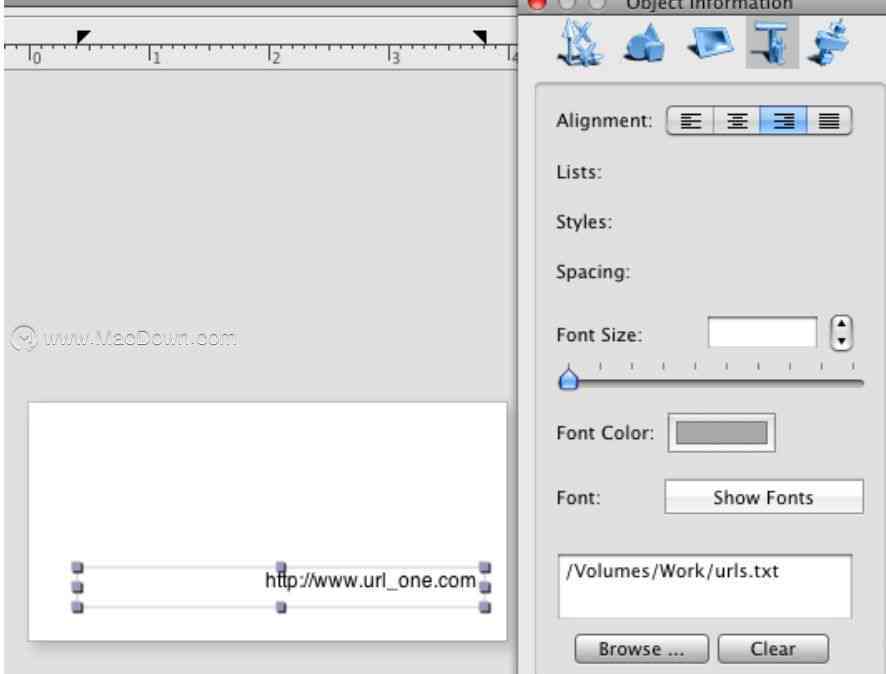The image size is (886, 674).
Task: Click the top-left handle of the text box
Action: [77, 567]
